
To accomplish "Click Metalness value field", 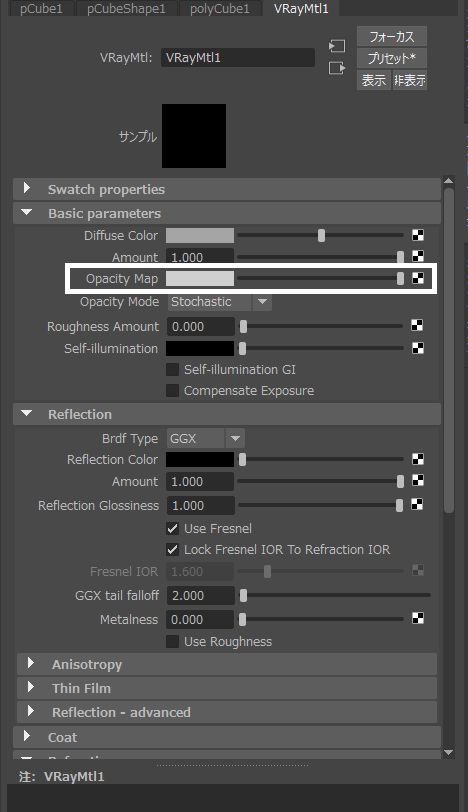I will (200, 619).
